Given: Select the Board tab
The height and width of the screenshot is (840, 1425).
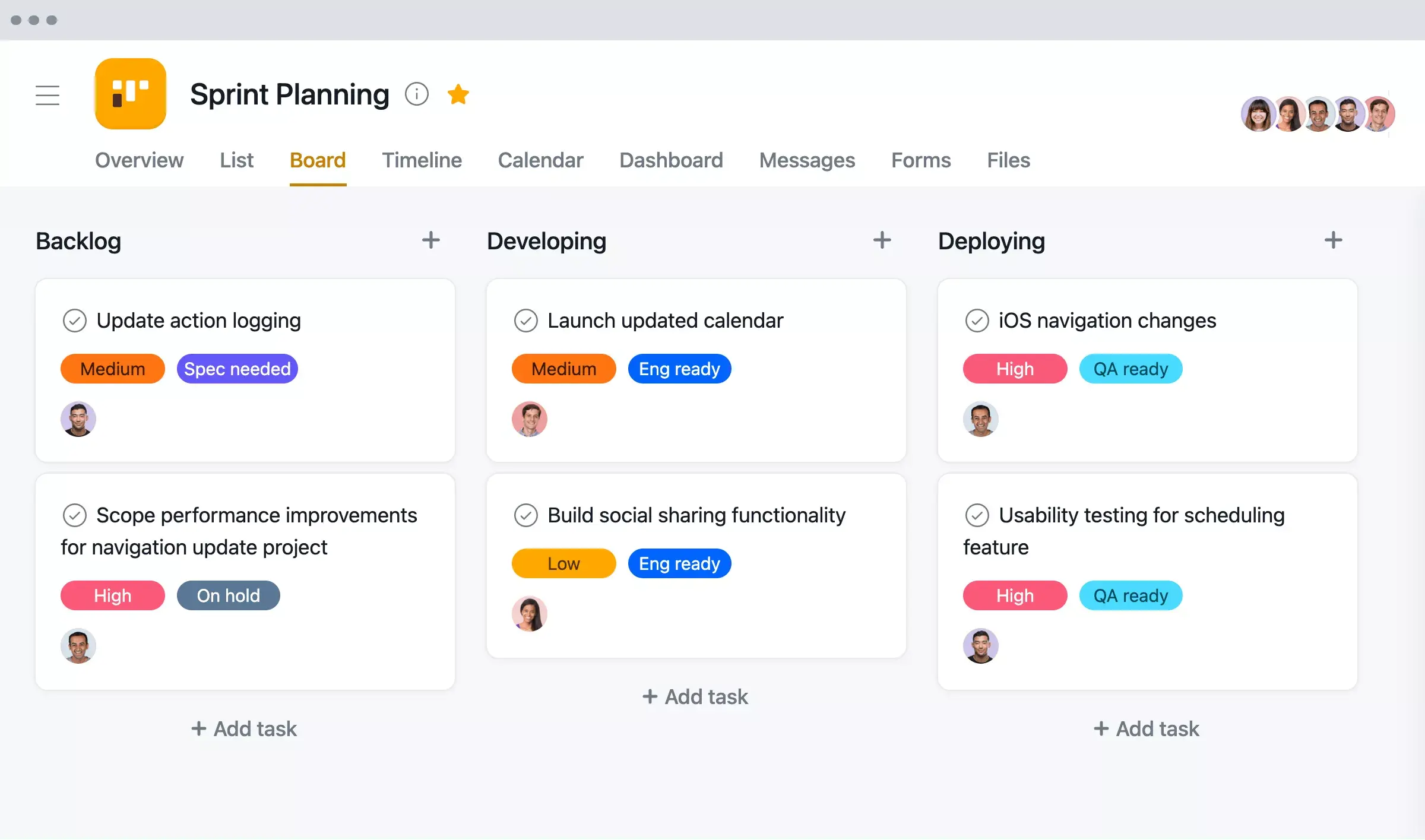Looking at the screenshot, I should coord(316,159).
